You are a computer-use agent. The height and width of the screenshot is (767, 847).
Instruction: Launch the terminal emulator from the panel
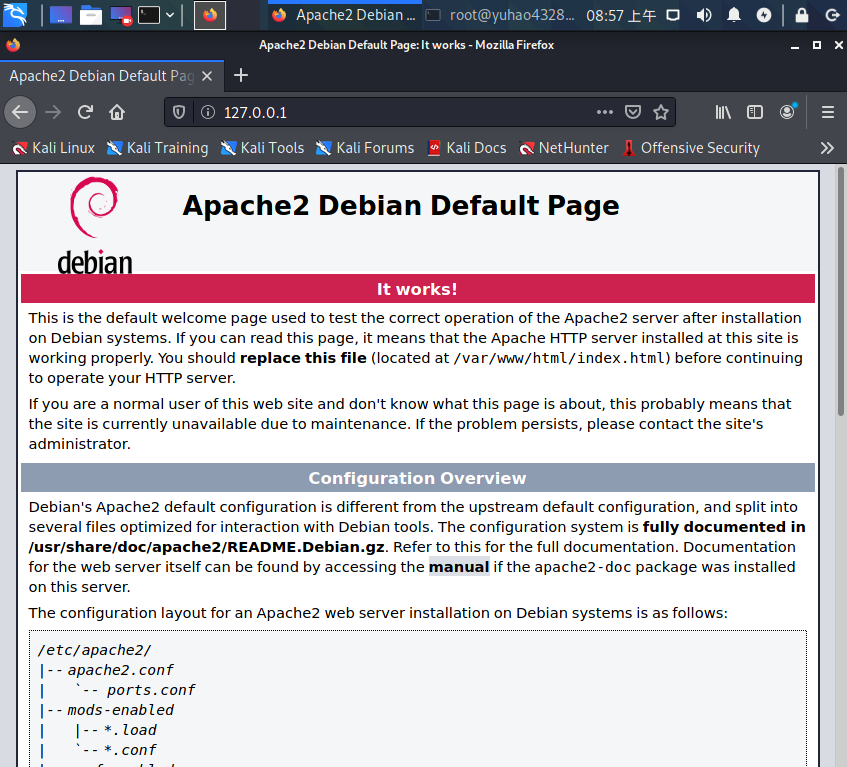[x=149, y=15]
